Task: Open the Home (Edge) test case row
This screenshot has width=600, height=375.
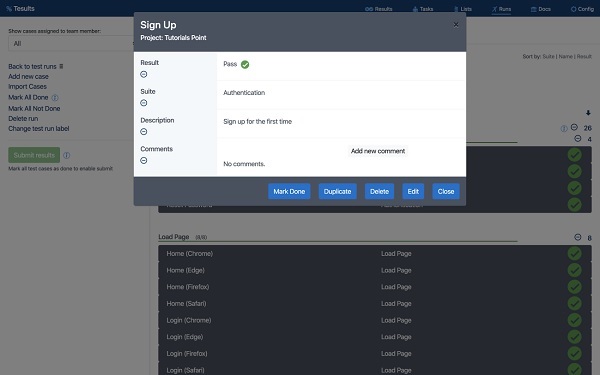Action: click(375, 270)
